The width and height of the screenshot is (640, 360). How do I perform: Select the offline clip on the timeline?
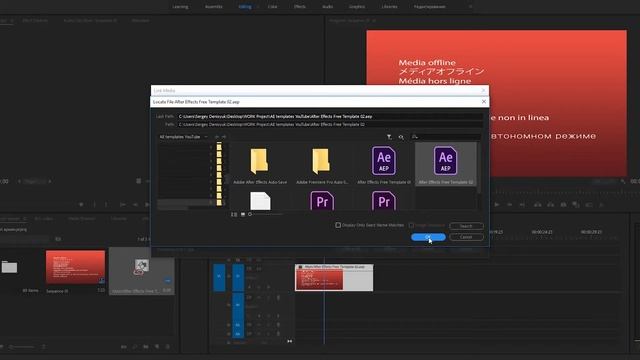click(x=334, y=278)
